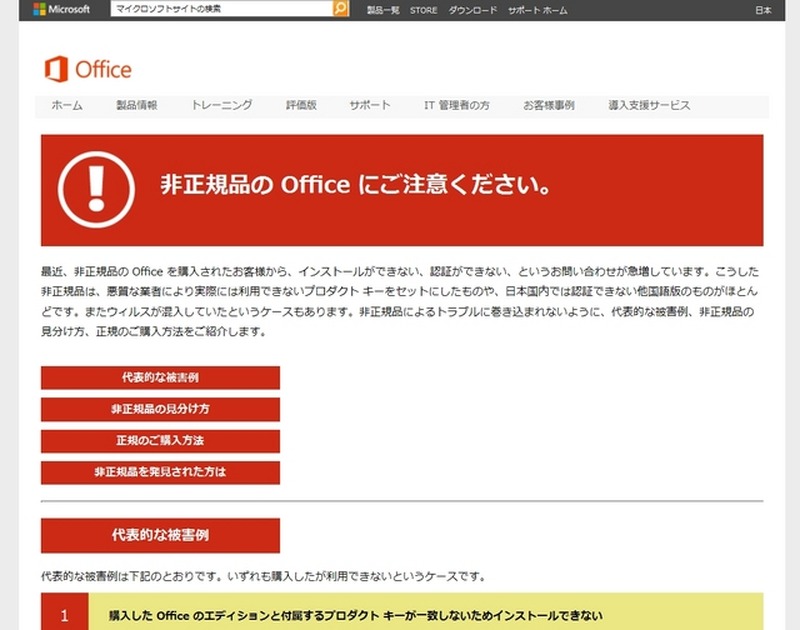Screen dimensions: 800x630
Task: Select 評価版 in navigation bar
Action: coord(301,105)
